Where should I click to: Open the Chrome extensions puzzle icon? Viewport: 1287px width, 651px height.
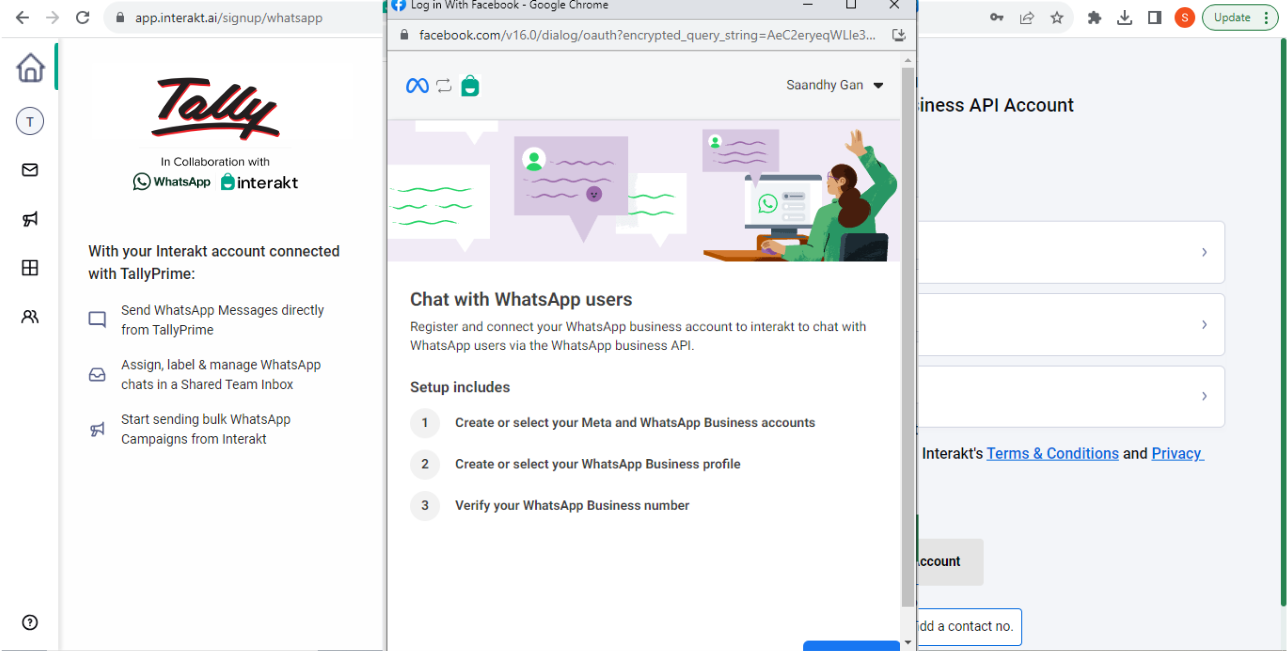point(1094,18)
